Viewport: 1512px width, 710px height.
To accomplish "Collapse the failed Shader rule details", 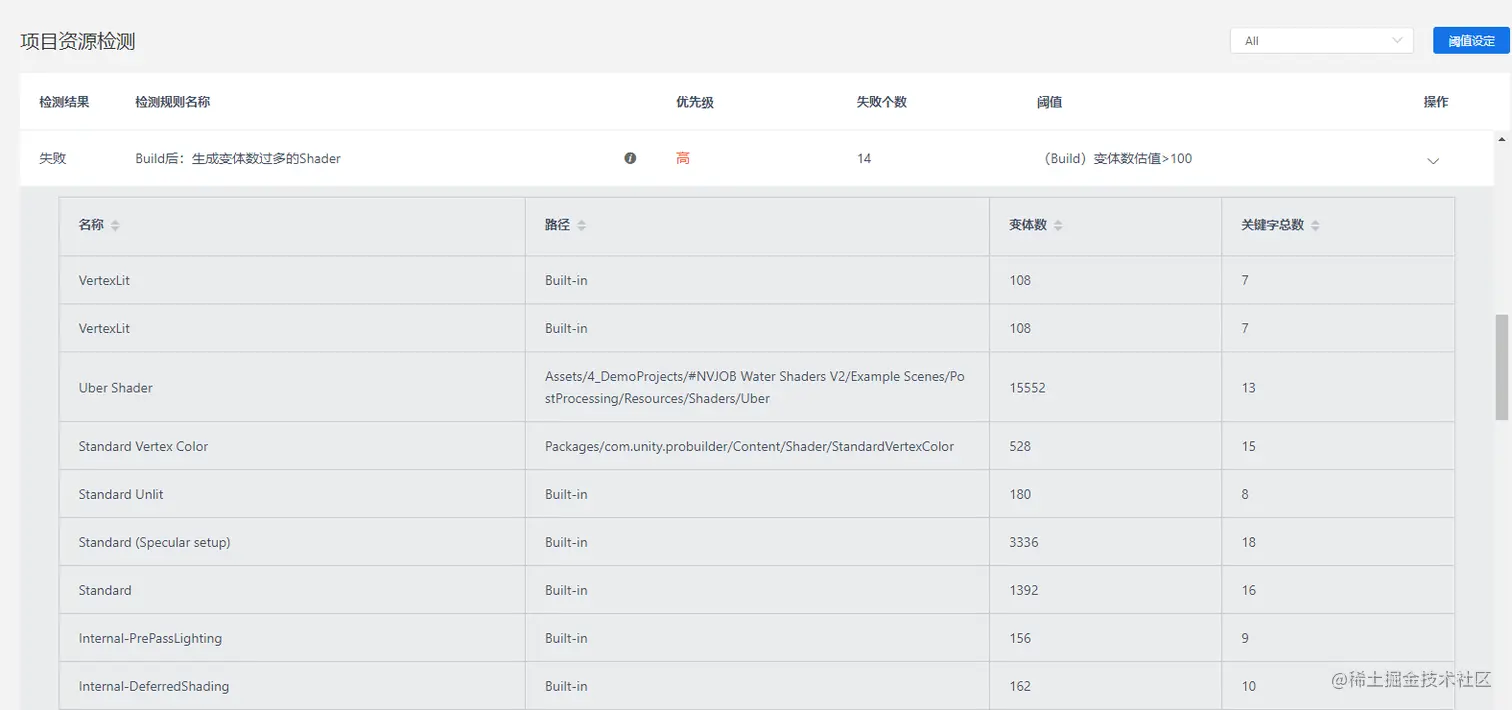I will 1433,160.
